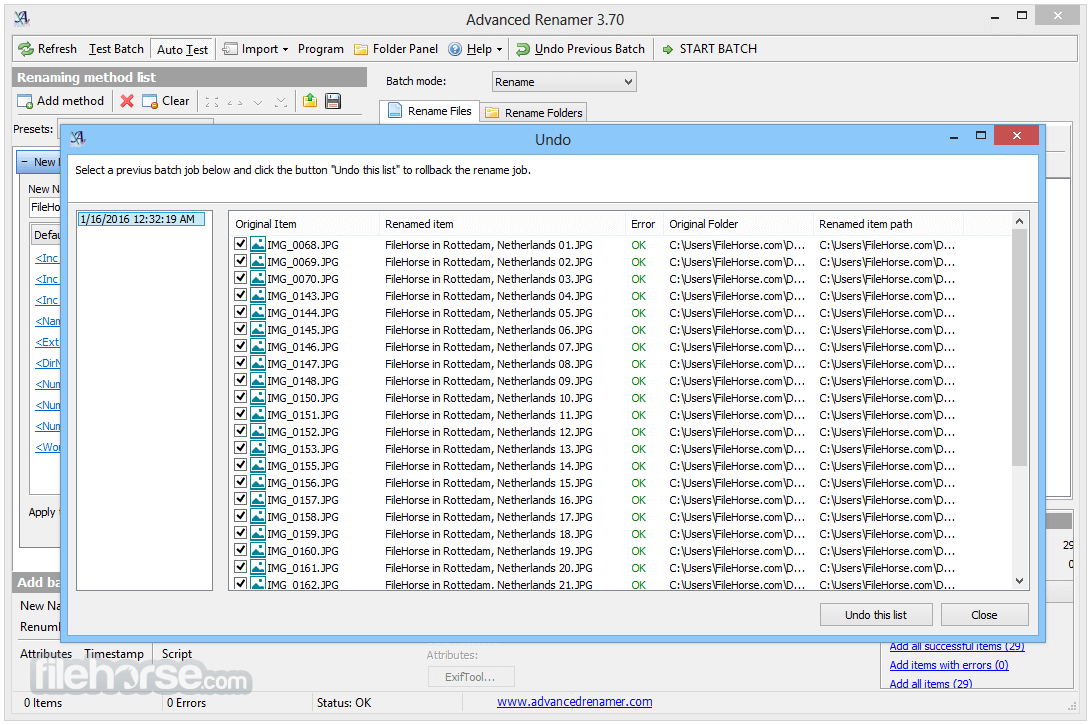The height and width of the screenshot is (725, 1091).
Task: Sort by the Original Item column header
Action: (x=305, y=224)
